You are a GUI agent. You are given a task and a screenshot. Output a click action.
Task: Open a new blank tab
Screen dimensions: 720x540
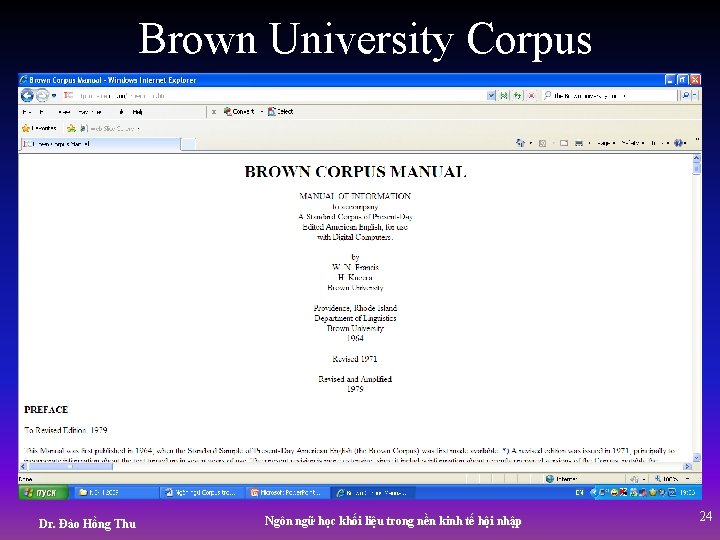pos(189,144)
